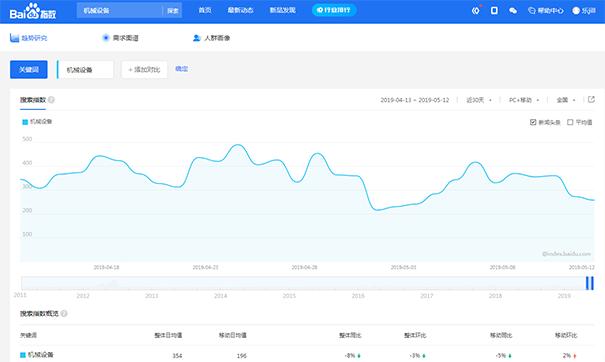
Task: Check the 平均值 checkbox
Action: pos(570,122)
